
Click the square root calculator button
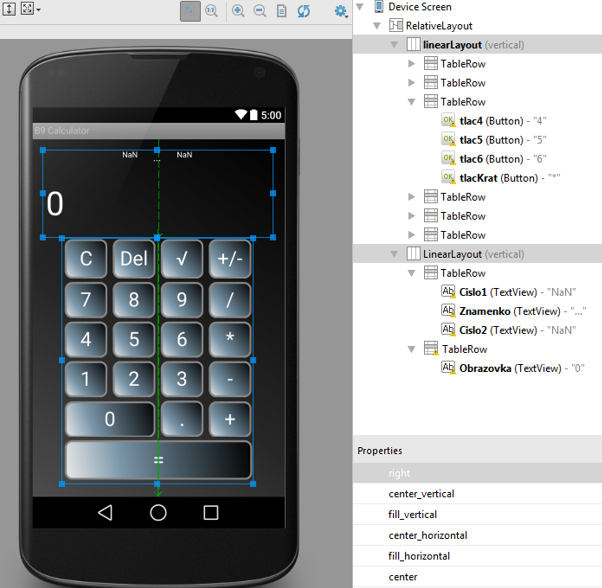182,259
